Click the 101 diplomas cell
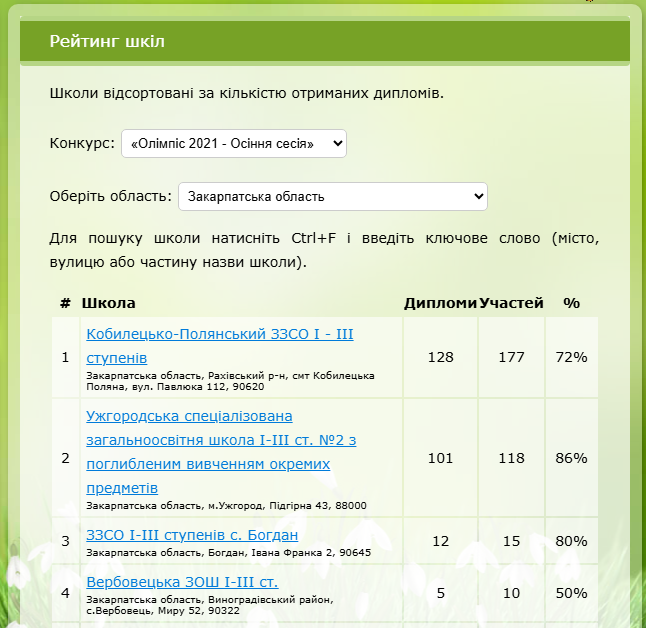Image resolution: width=646 pixels, height=628 pixels. coord(440,458)
